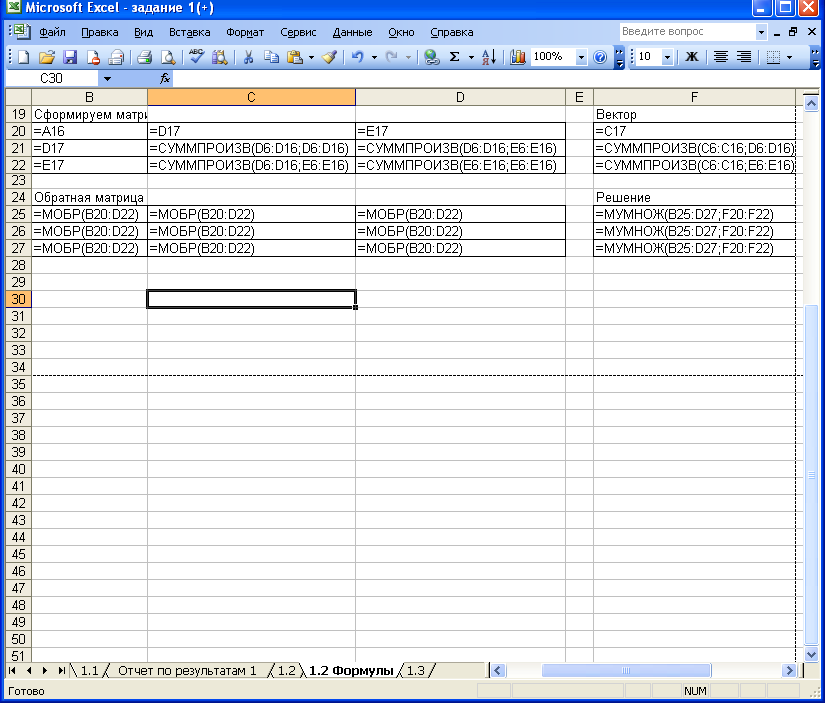Select cell containing Обратная матрица

click(x=89, y=197)
